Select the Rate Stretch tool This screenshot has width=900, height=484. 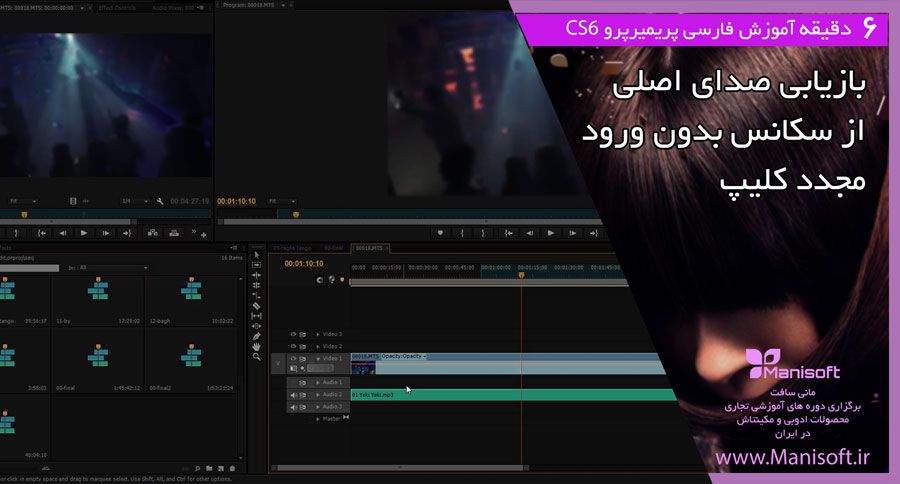point(257,295)
